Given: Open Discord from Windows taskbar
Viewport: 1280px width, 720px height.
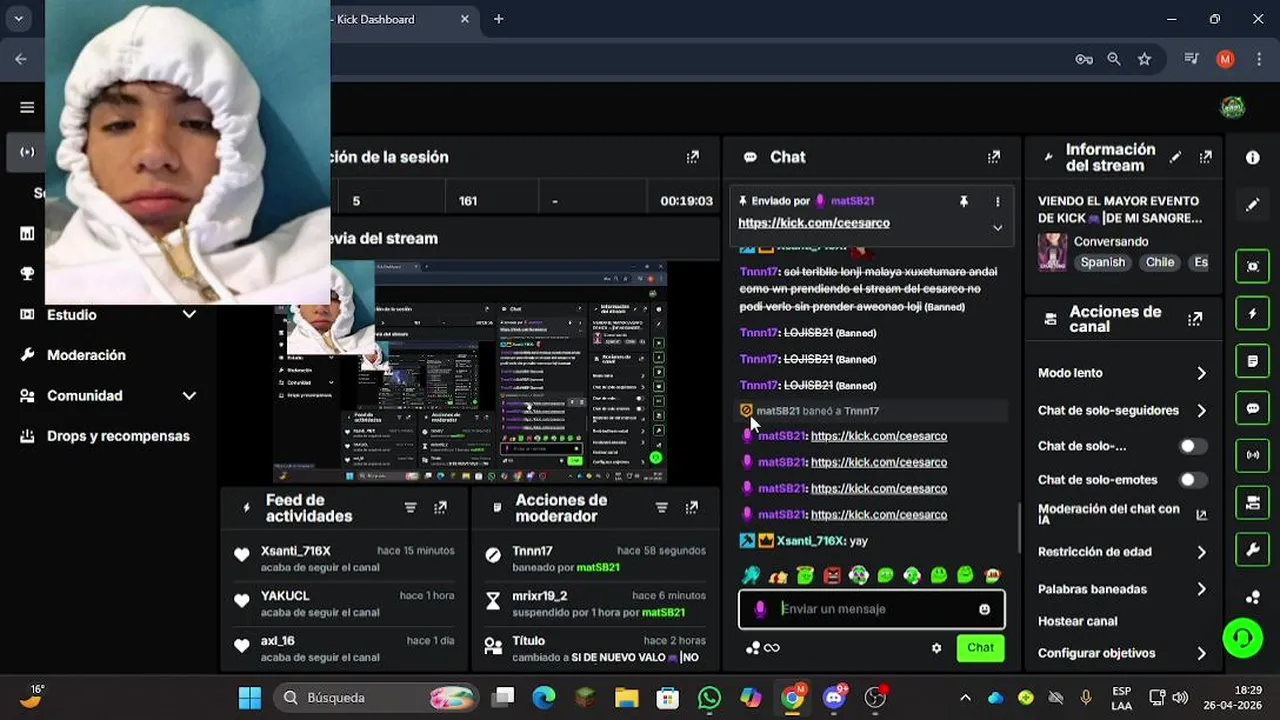Looking at the screenshot, I should [x=835, y=698].
